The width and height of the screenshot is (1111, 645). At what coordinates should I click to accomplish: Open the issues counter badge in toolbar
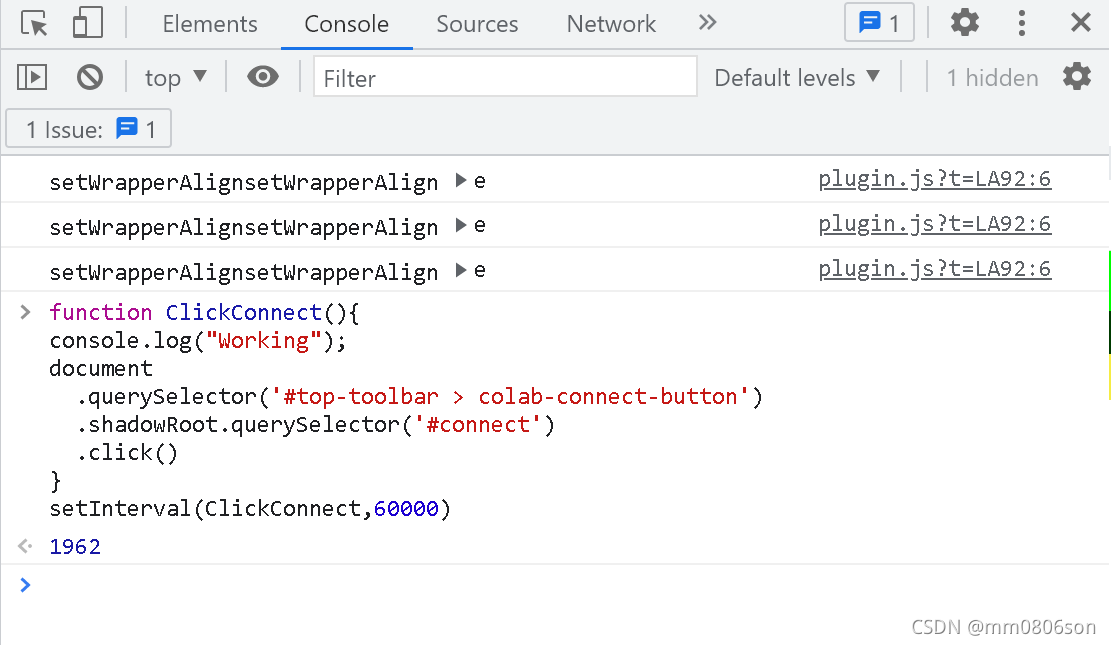879,22
